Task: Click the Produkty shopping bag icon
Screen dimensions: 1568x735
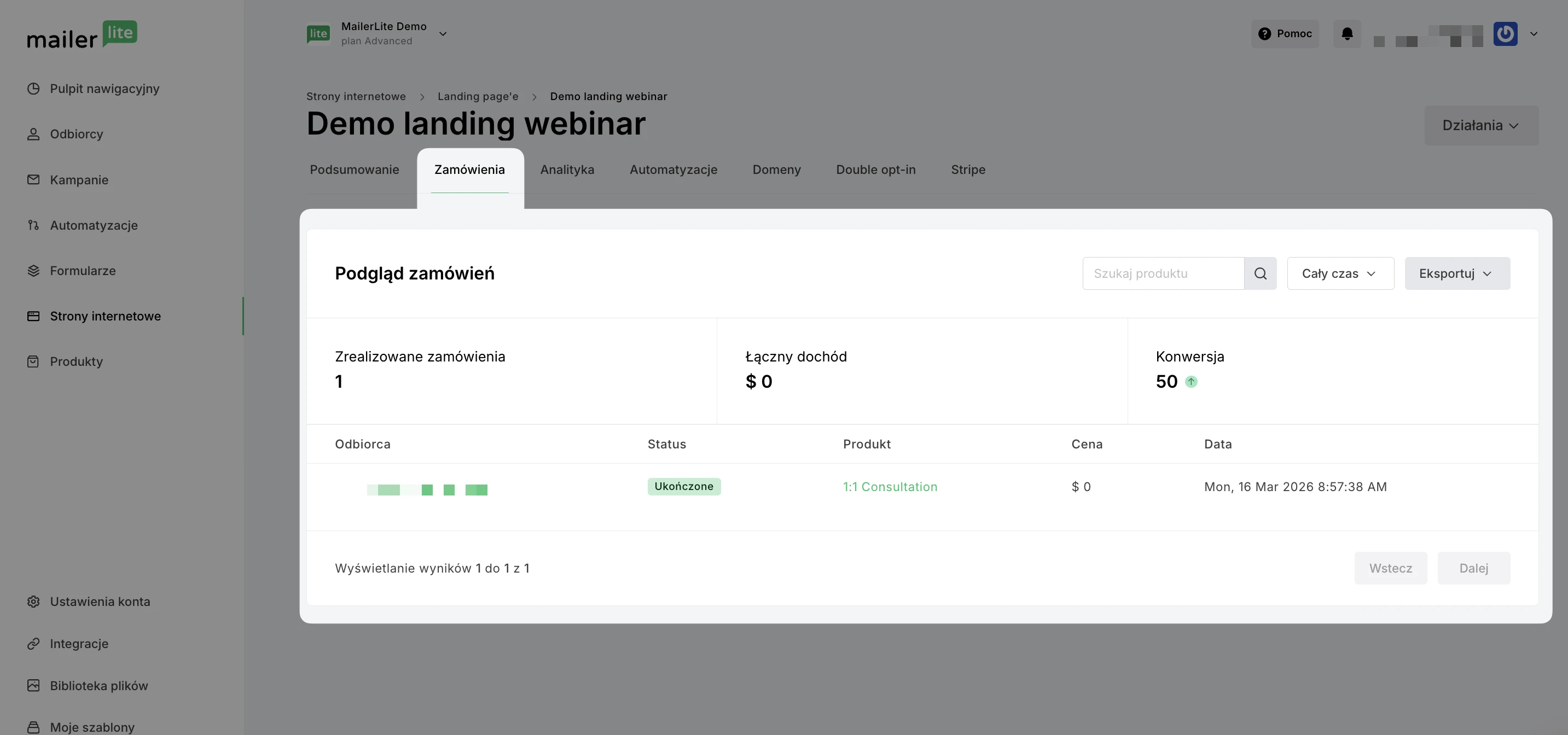Action: (x=33, y=361)
